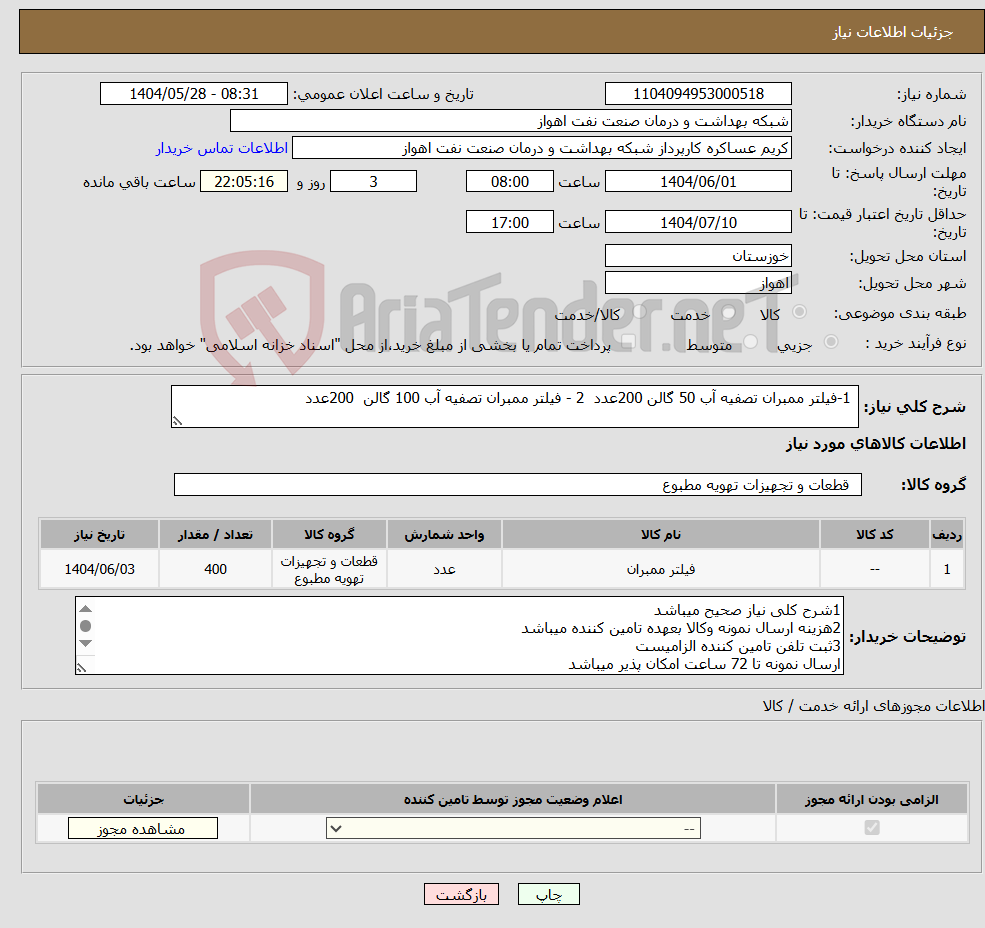Viewport: 985px width, 928px height.
Task: Click the delivery province field خوزستان
Action: tap(698, 256)
